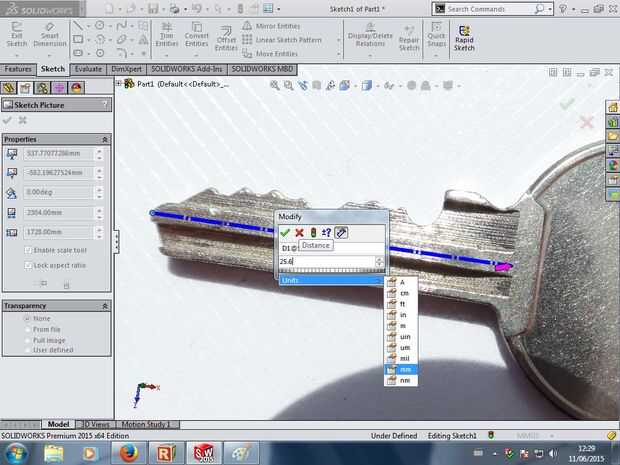Open the Units dropdown in Modify dialog

click(x=331, y=280)
